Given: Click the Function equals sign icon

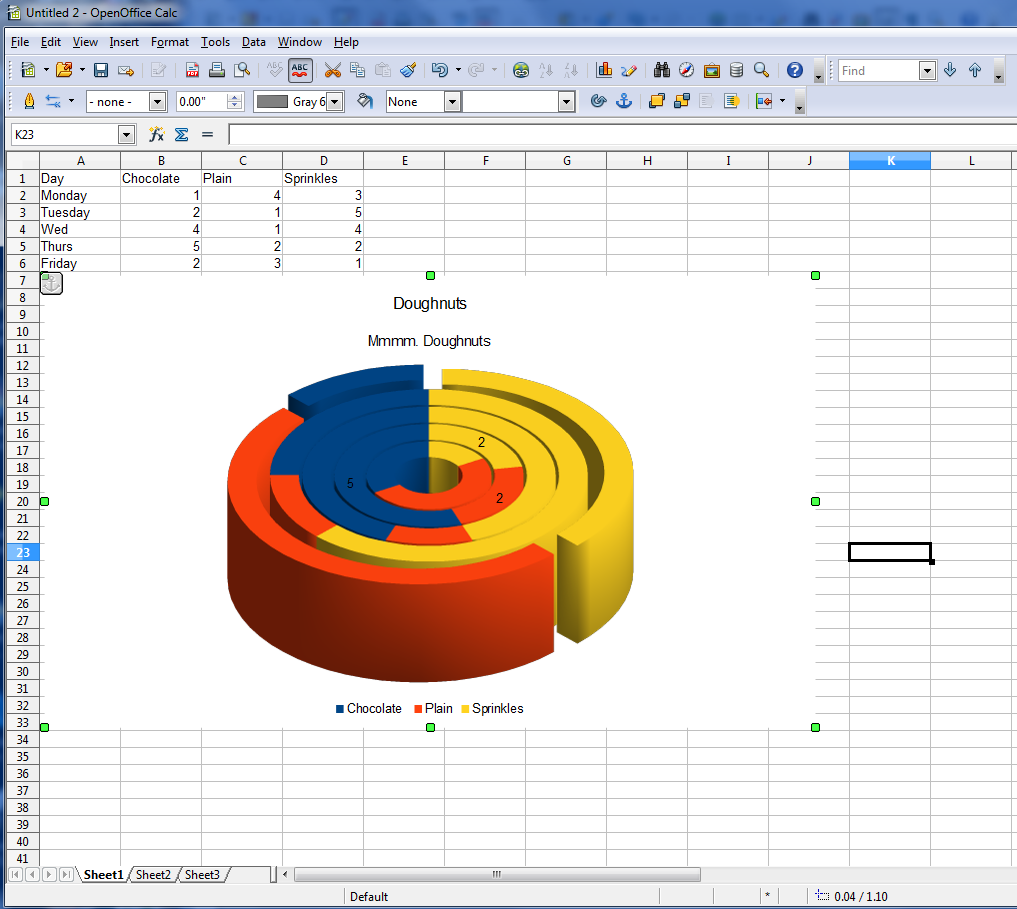Looking at the screenshot, I should [208, 134].
